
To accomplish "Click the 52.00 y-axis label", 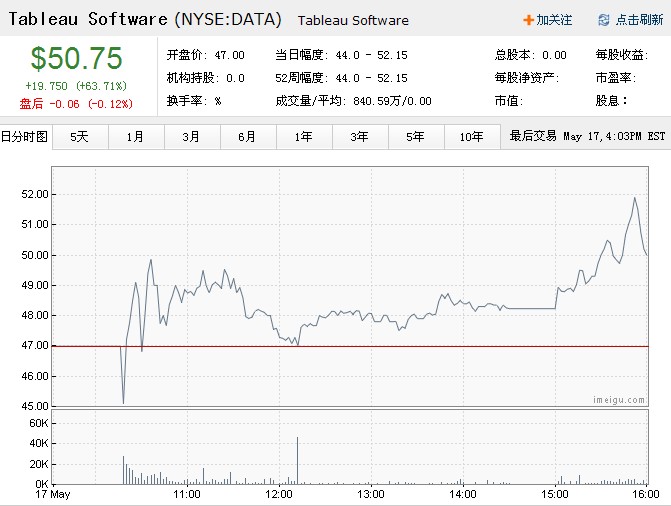I will 35,194.
